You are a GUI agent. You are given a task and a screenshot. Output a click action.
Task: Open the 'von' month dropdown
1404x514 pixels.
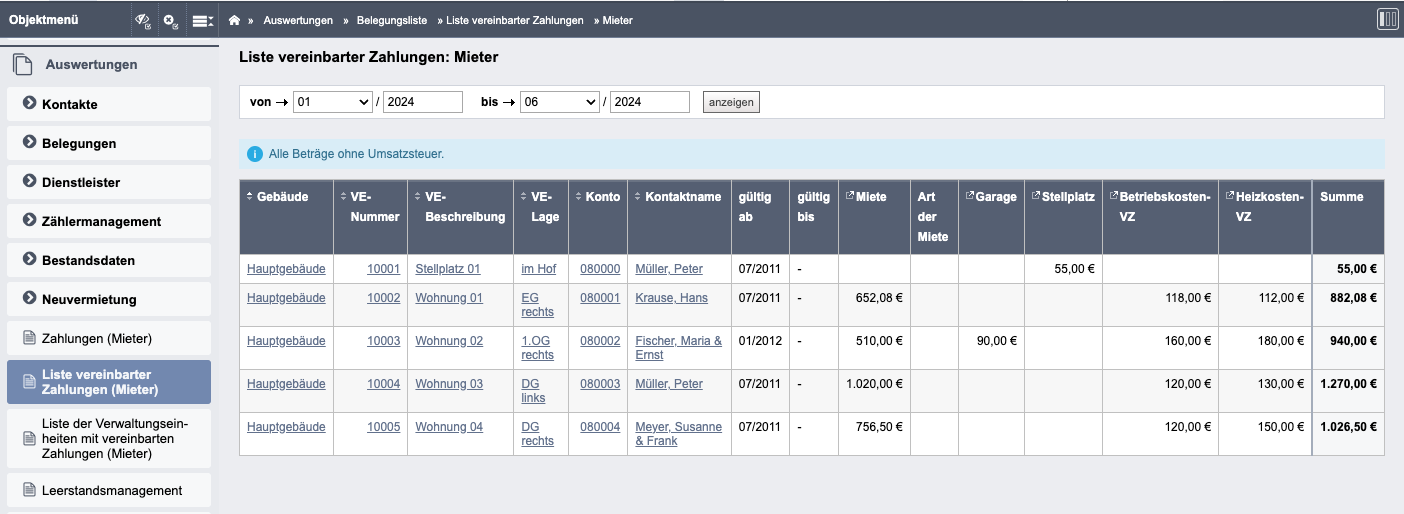pos(332,102)
